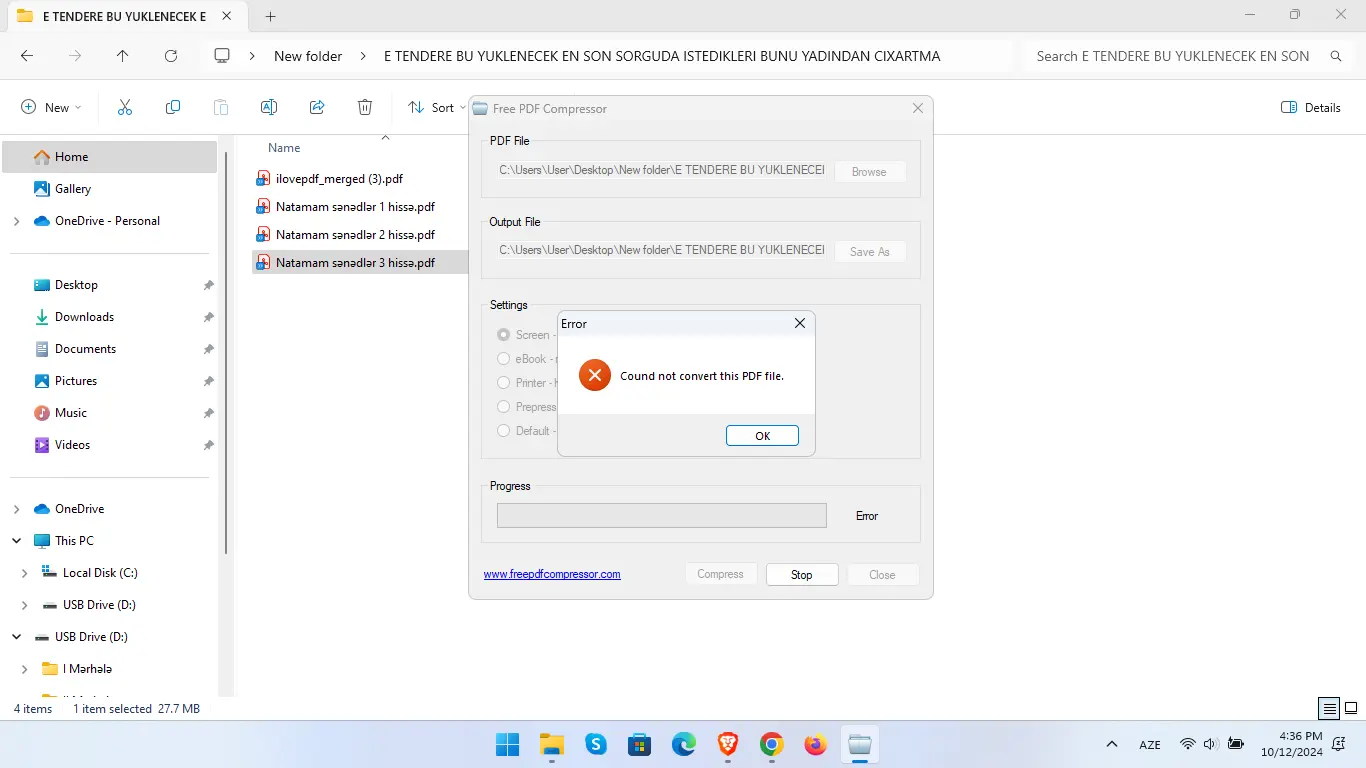
Task: Show hidden system tray icons
Action: point(1111,744)
